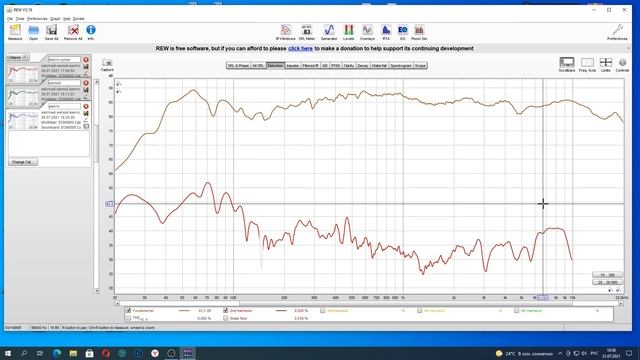
Task: Delete the first measurement via red icon
Action: click(86, 60)
